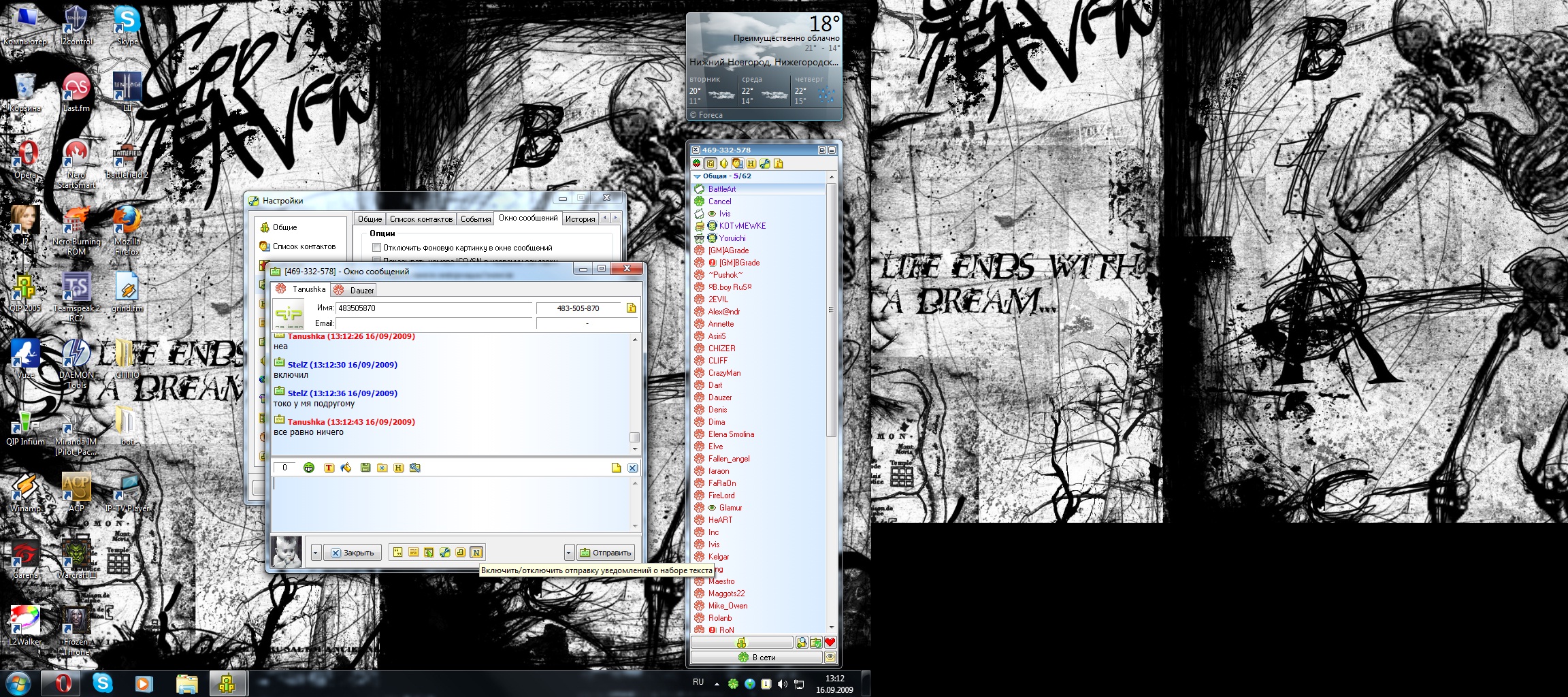Toggle the privacy eye button beside 'В сети'
1568x697 pixels.
coord(830,658)
